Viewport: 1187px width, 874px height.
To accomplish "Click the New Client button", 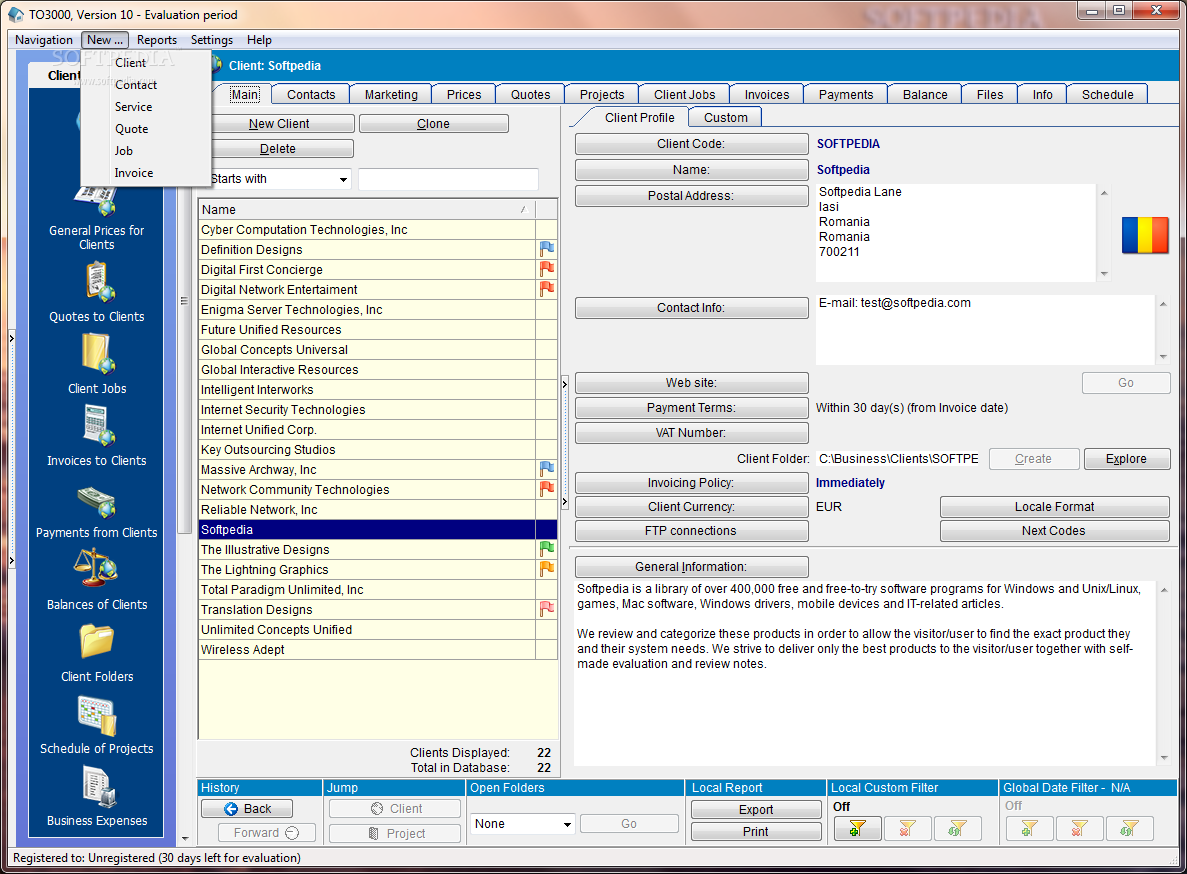I will [x=279, y=123].
